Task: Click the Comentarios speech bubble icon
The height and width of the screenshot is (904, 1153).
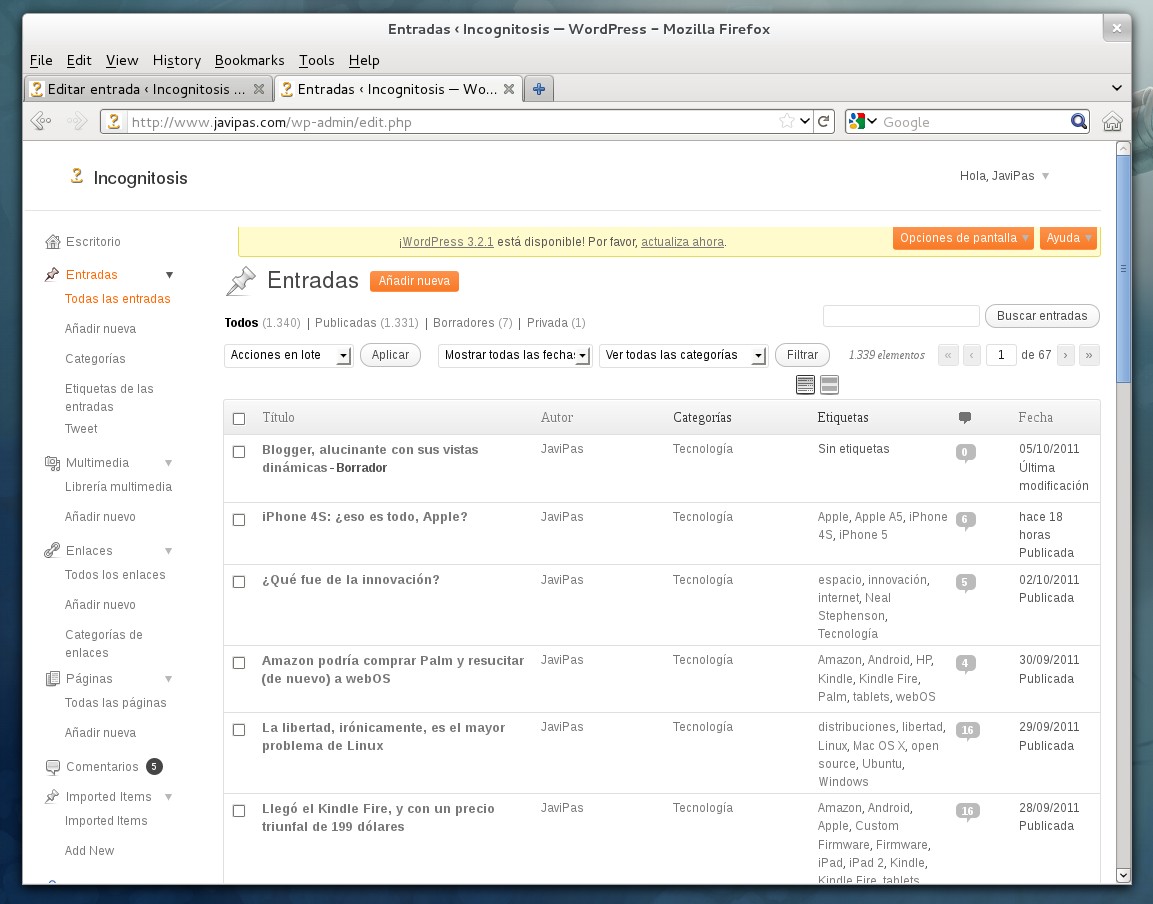Action: coord(52,767)
